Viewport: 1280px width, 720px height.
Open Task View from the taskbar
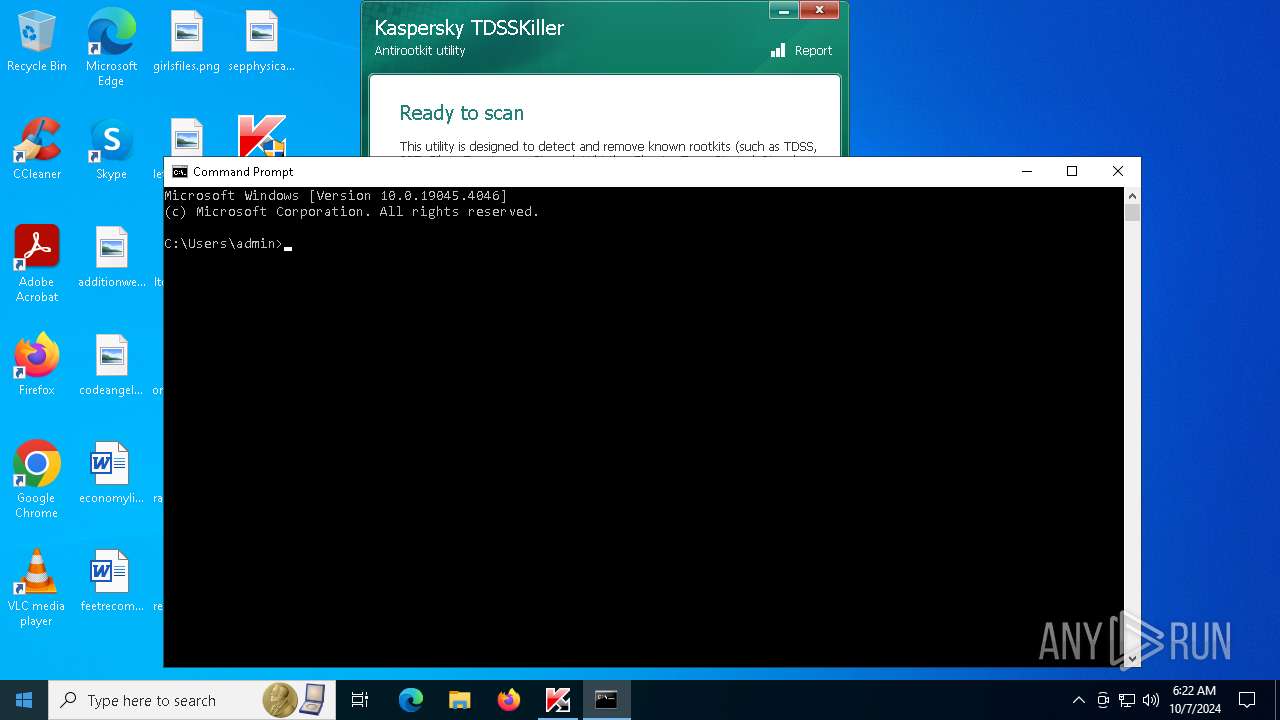(x=360, y=700)
